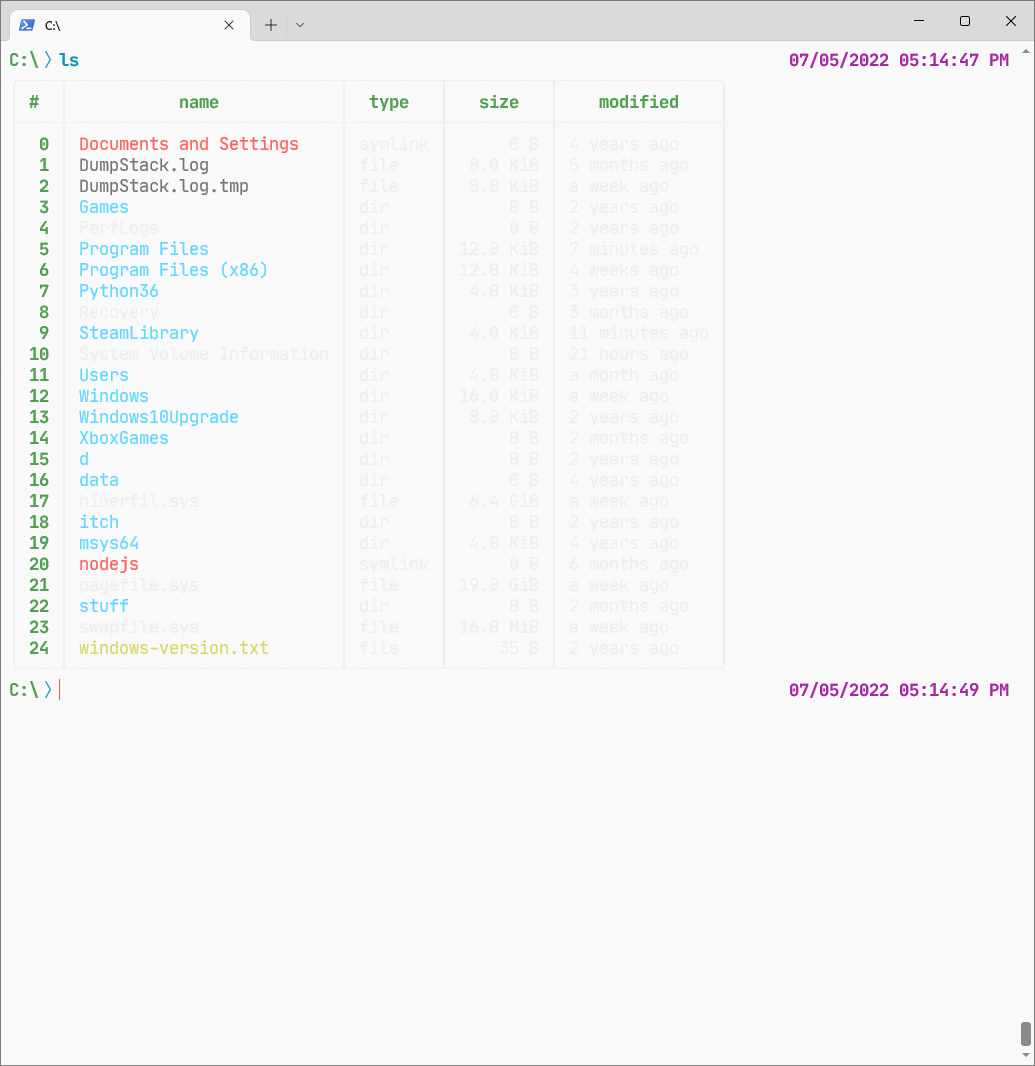This screenshot has width=1035, height=1066.
Task: Click the windows-version.txt file entry
Action: tap(173, 648)
